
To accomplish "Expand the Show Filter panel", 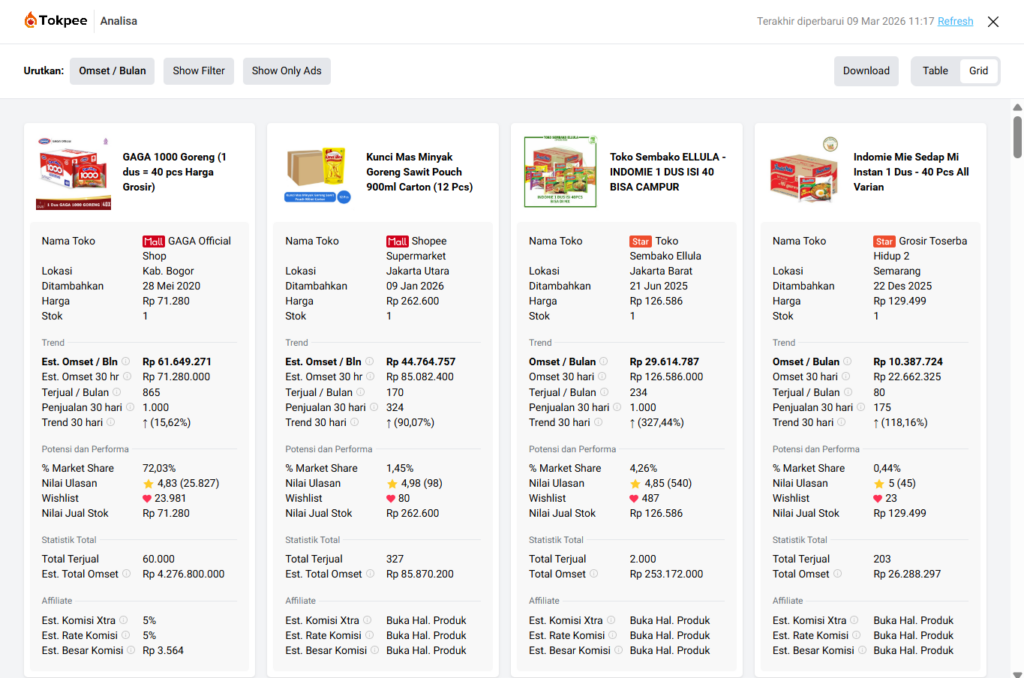I will tap(199, 71).
